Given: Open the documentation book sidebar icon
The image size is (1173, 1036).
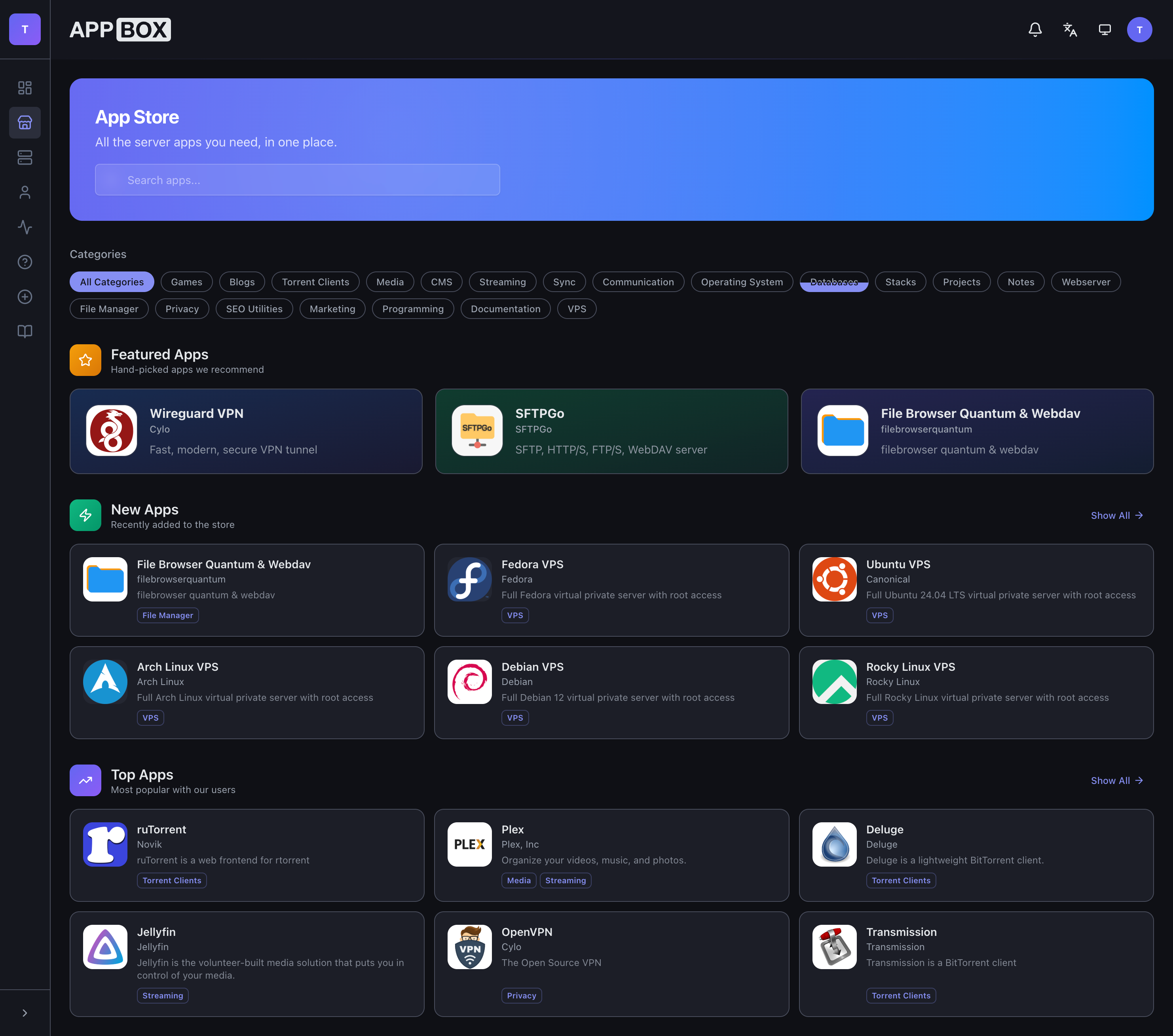Looking at the screenshot, I should 25,332.
